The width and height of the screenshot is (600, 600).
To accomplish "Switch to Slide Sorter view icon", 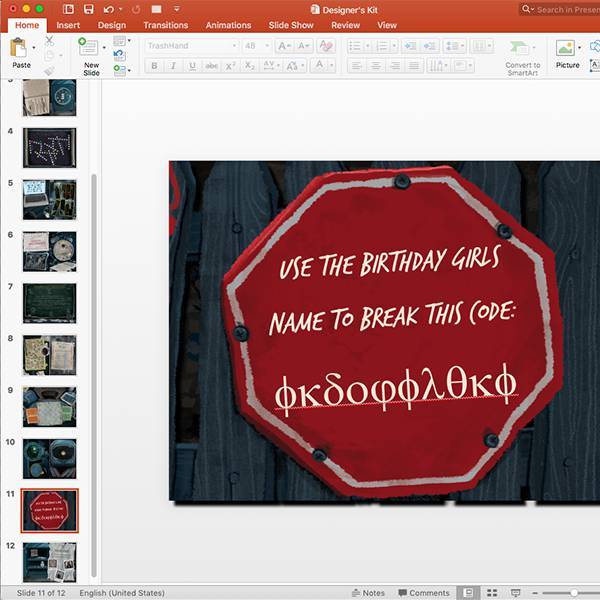I will coord(492,593).
